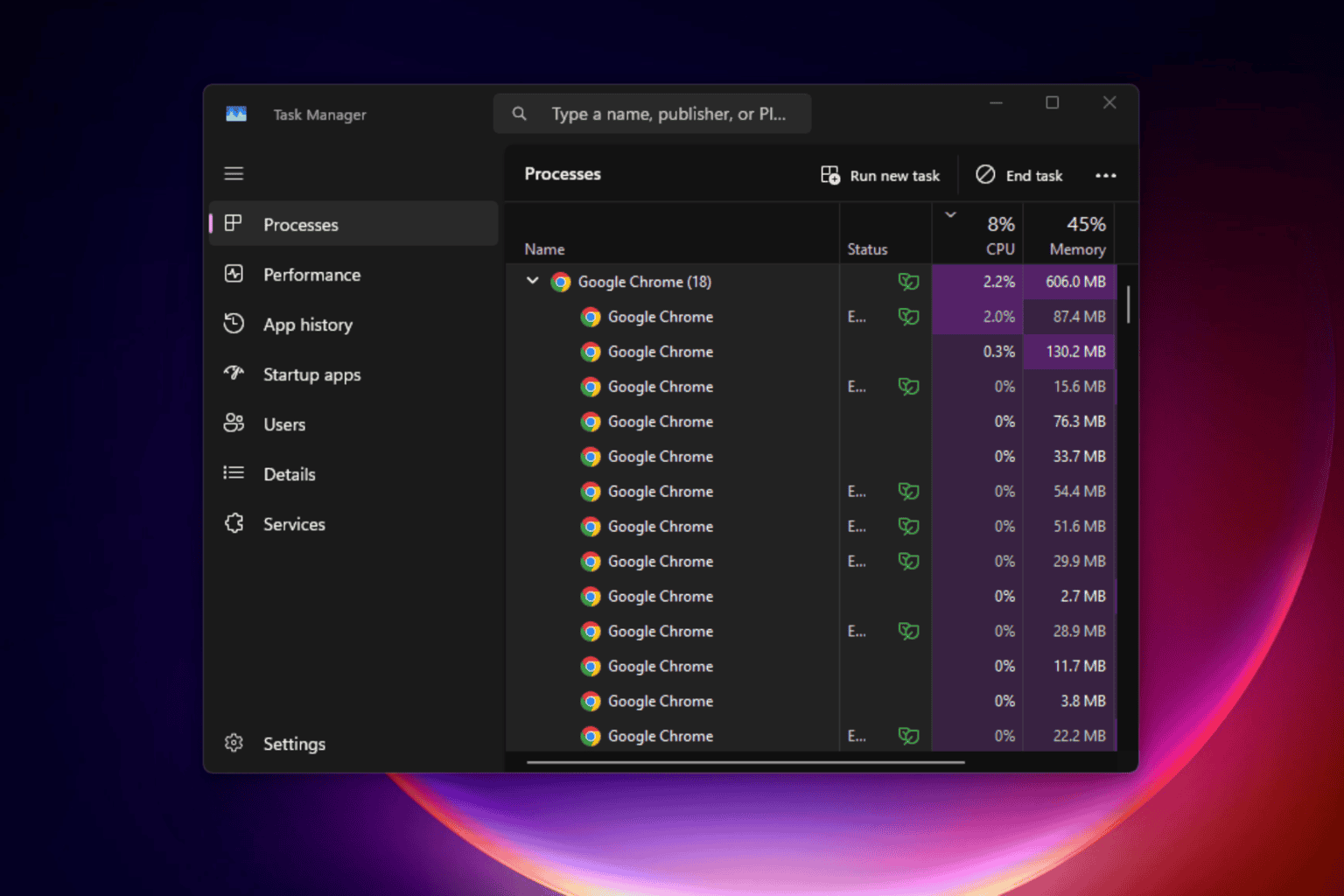Click efficiency leaf icon on 54.4 MB row
The height and width of the screenshot is (896, 1344).
click(x=908, y=492)
